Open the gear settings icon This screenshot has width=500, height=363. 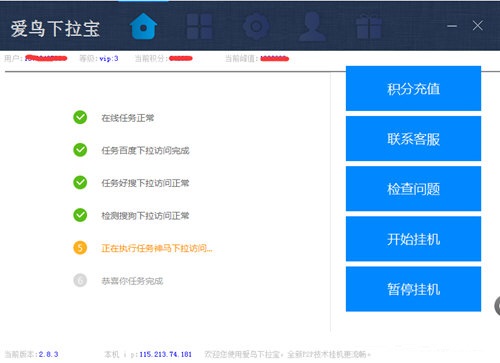tap(256, 26)
